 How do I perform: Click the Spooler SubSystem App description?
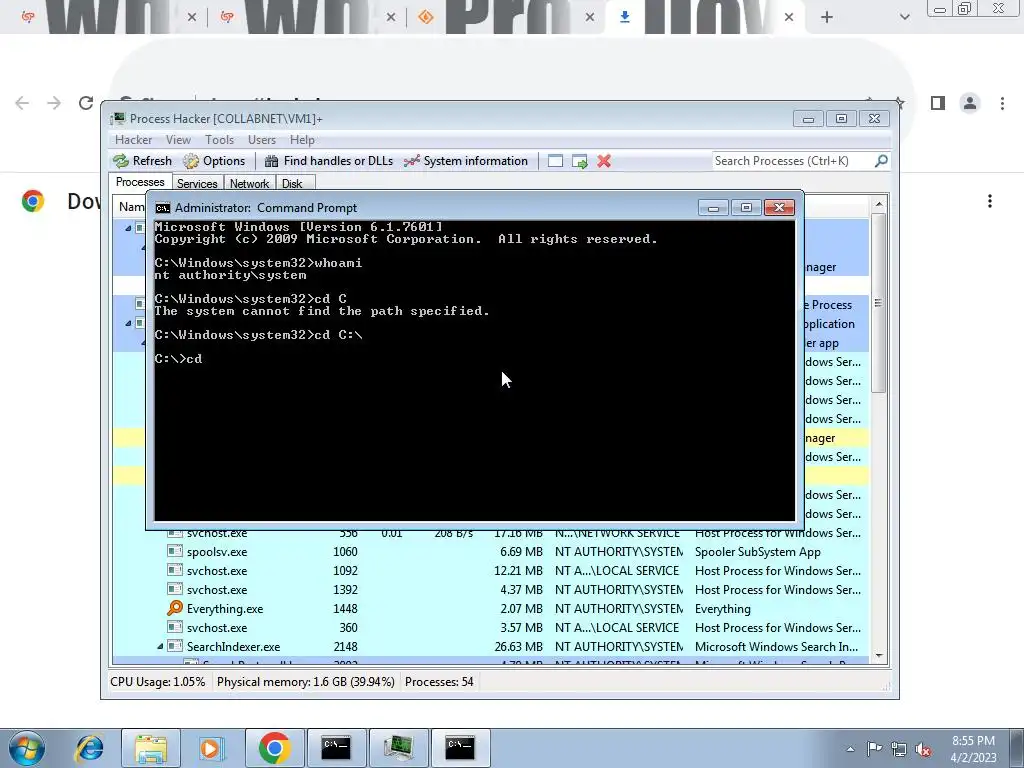pyautogui.click(x=758, y=552)
